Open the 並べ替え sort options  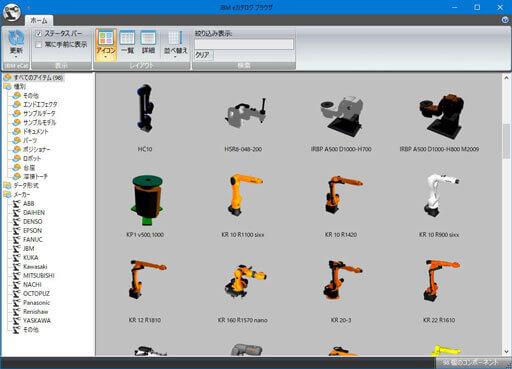pos(175,44)
